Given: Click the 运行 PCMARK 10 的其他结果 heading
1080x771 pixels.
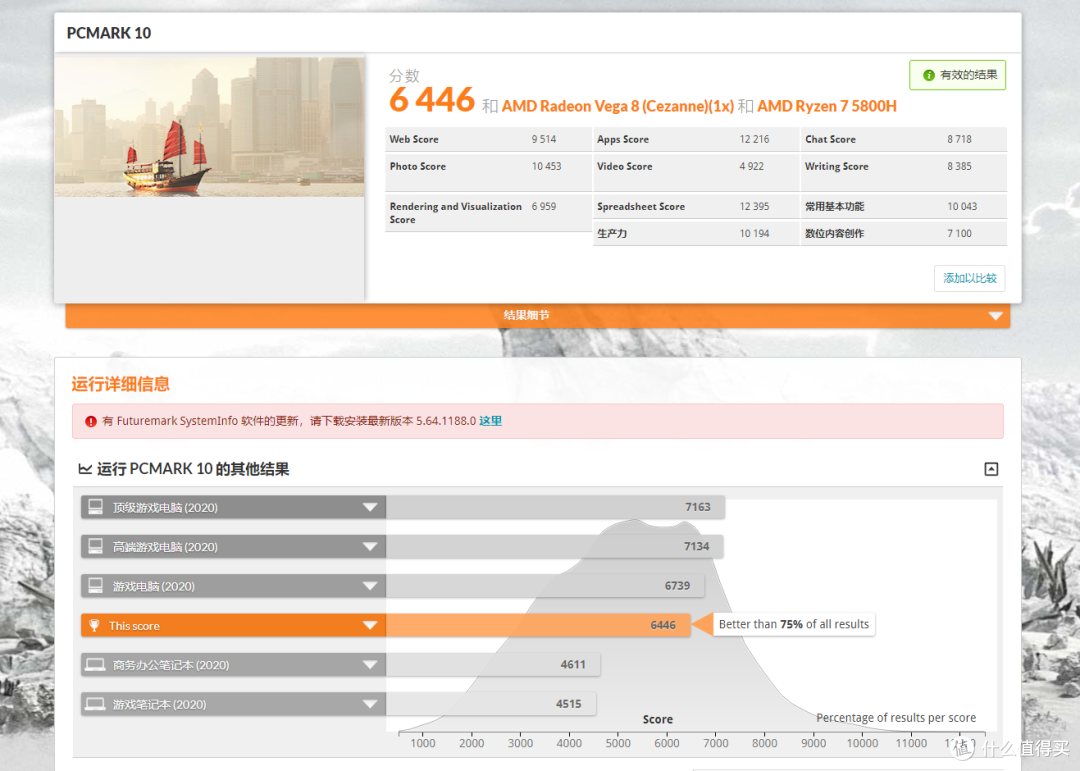Looking at the screenshot, I should tap(193, 469).
